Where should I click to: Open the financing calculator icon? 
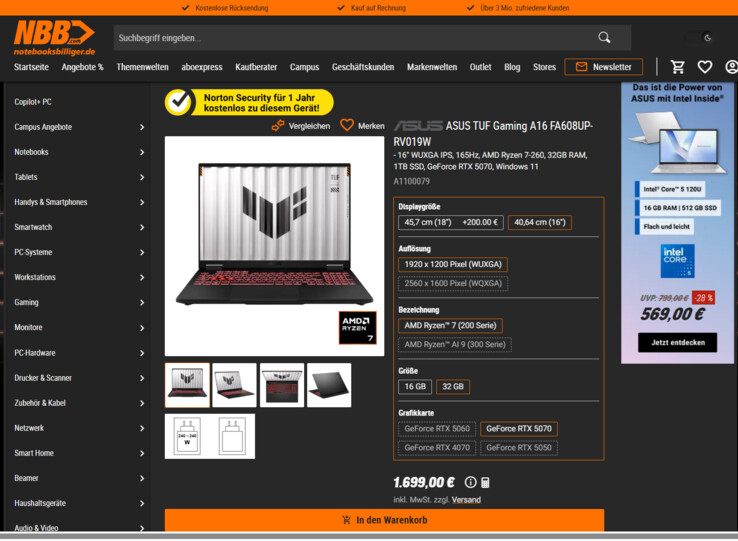[485, 483]
